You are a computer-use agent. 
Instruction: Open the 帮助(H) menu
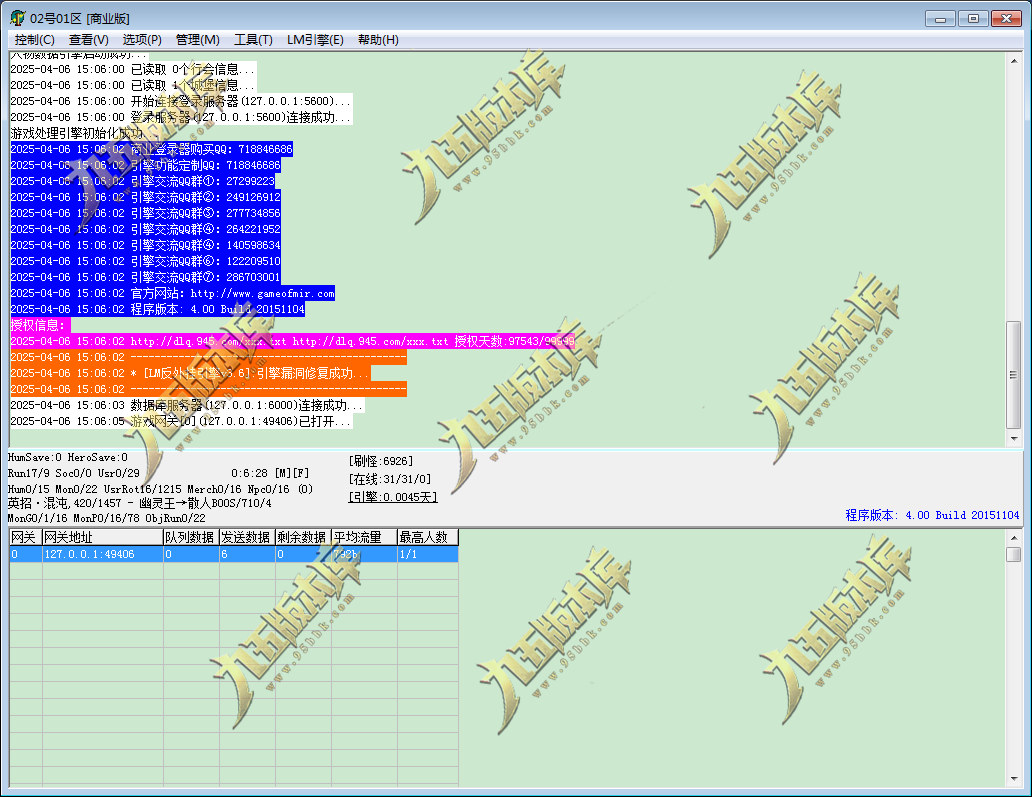tap(378, 40)
